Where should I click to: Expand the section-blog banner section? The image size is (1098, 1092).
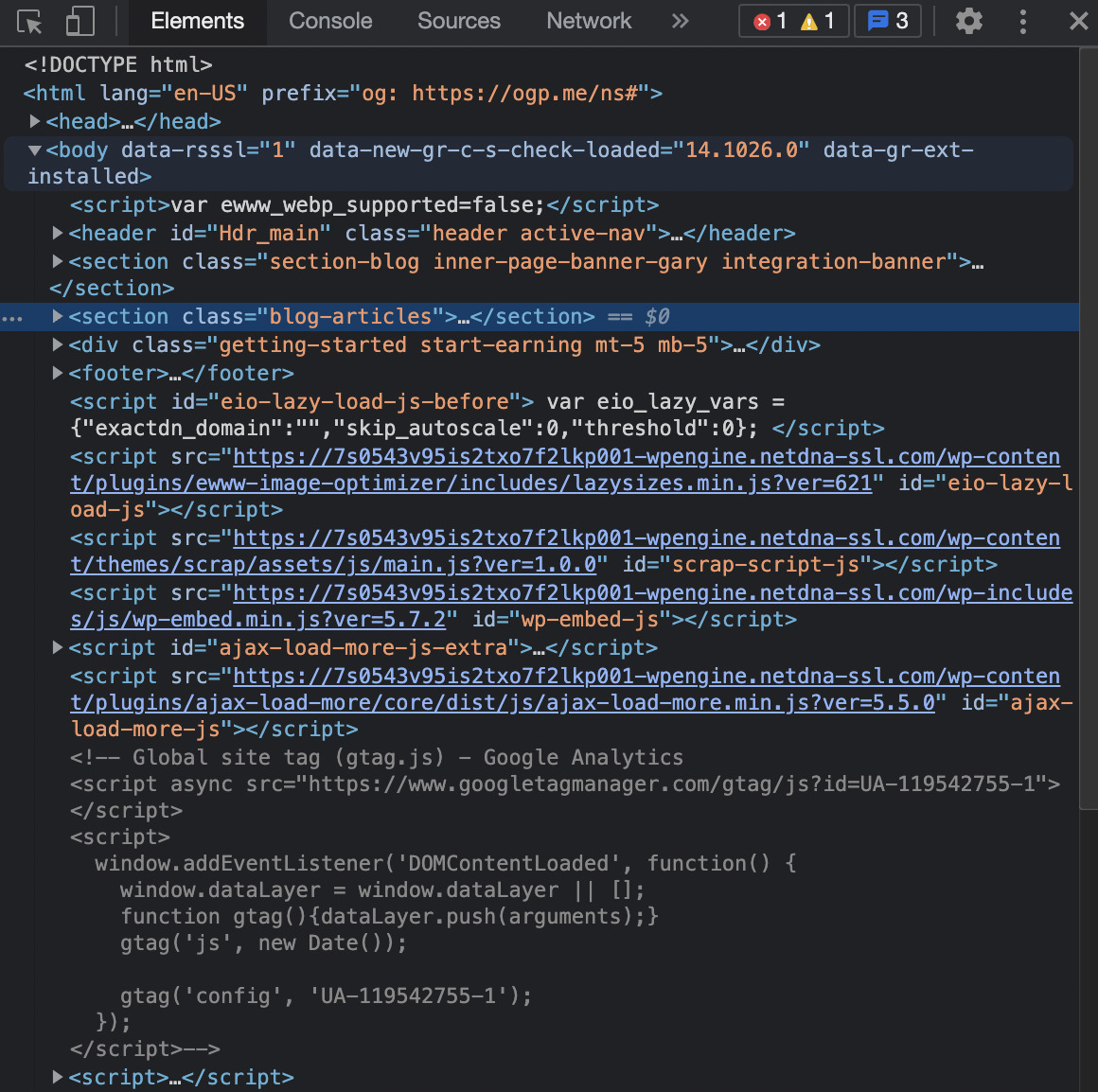(58, 261)
